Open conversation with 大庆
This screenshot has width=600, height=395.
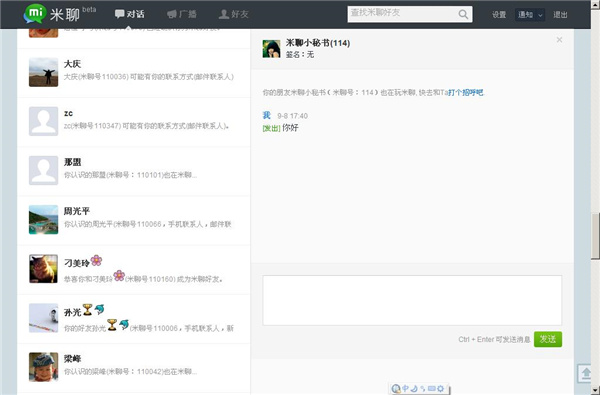(134, 73)
